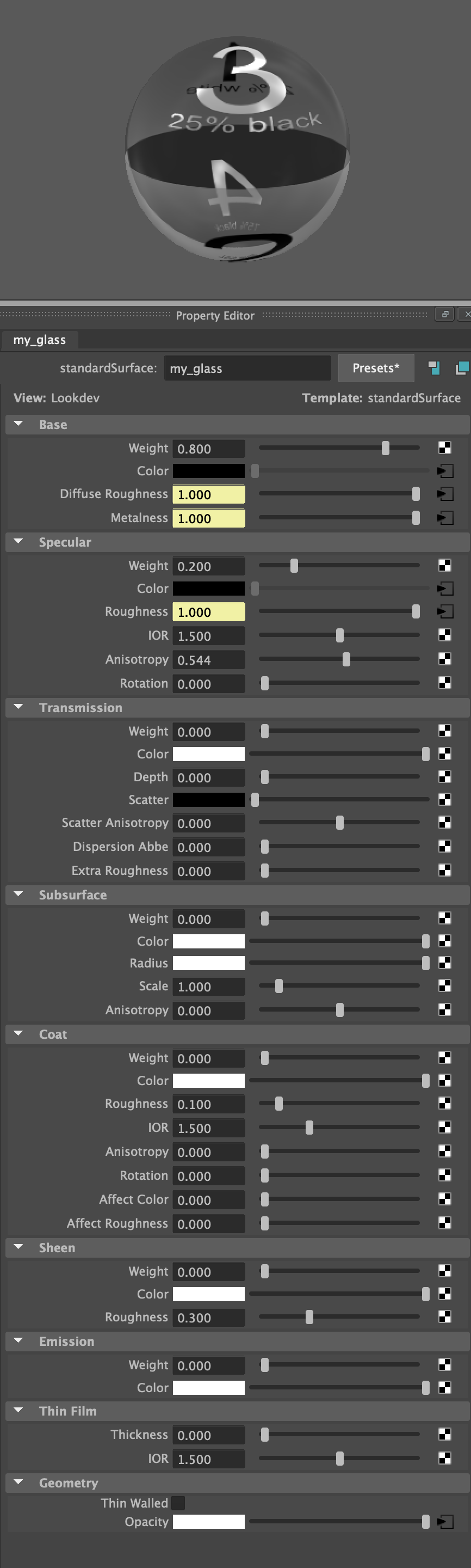The height and width of the screenshot is (1568, 471).
Task: Select the my_glass tab
Action: (40, 340)
